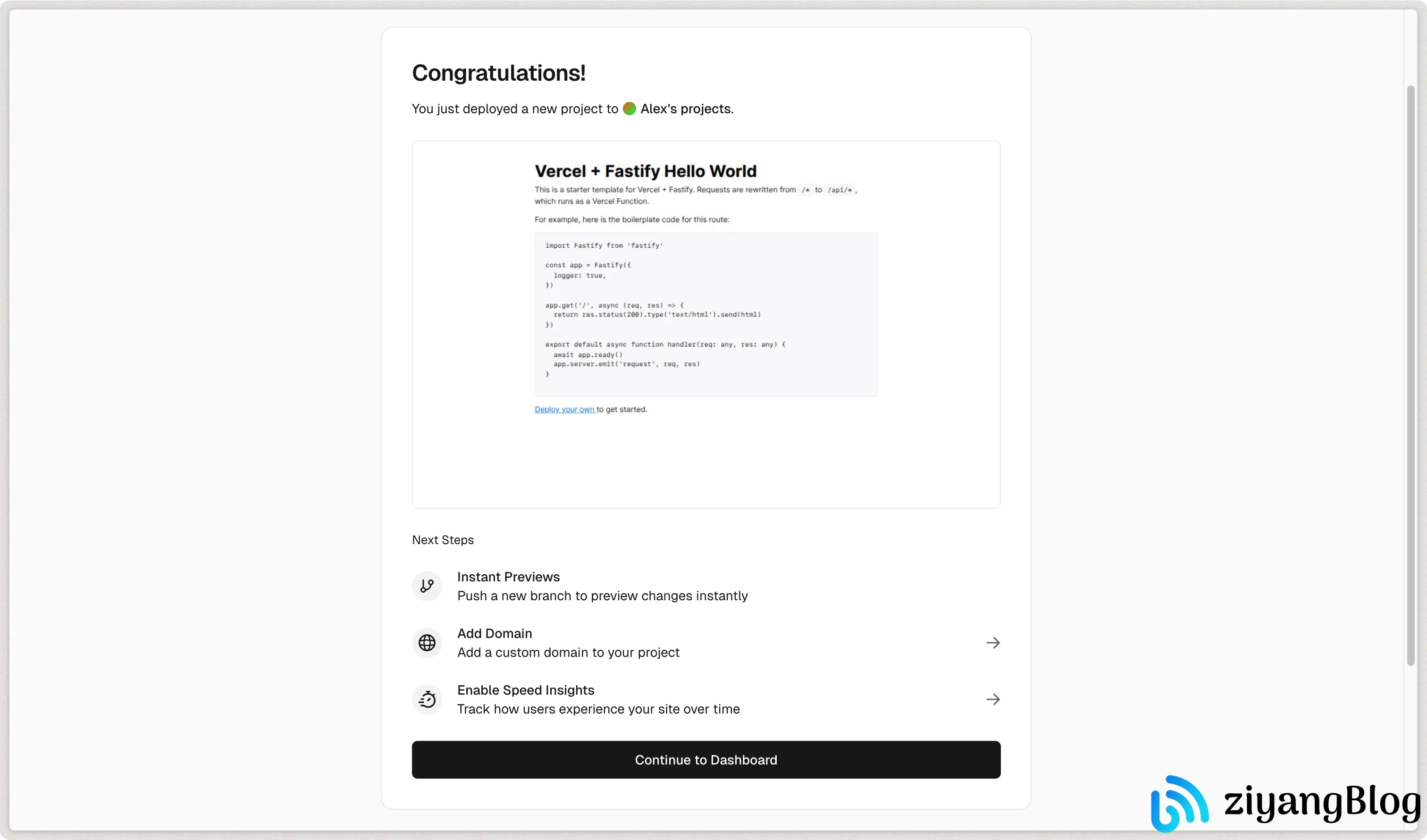Click the ziyangBlog logo icon
The width and height of the screenshot is (1427, 840).
tap(1180, 803)
